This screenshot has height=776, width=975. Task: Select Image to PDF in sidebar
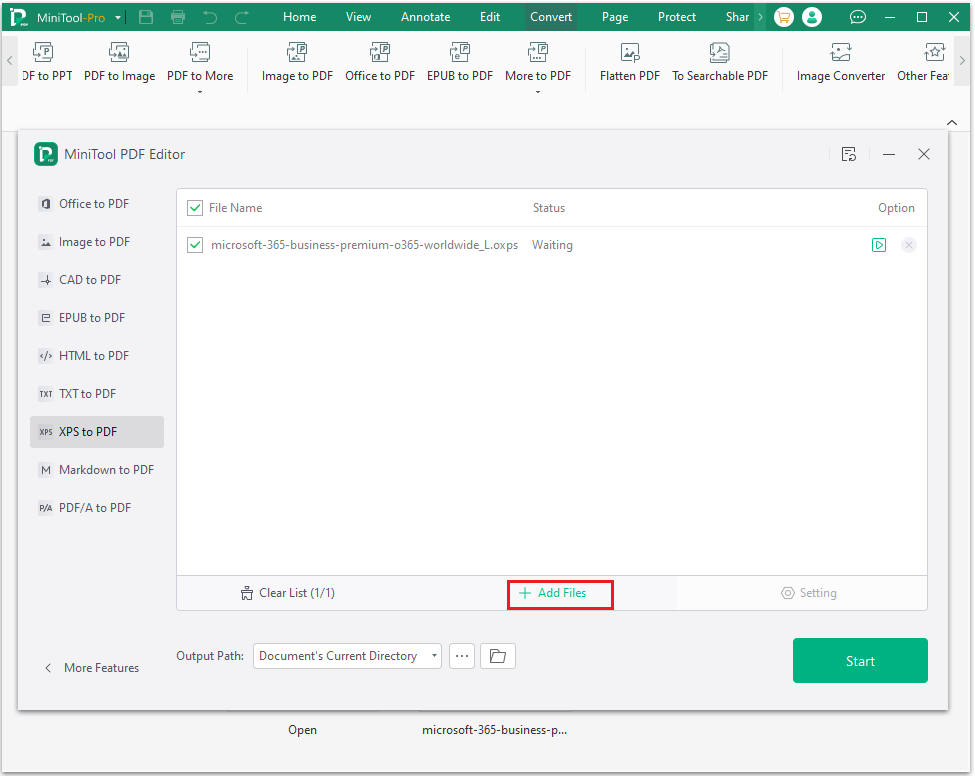point(97,242)
